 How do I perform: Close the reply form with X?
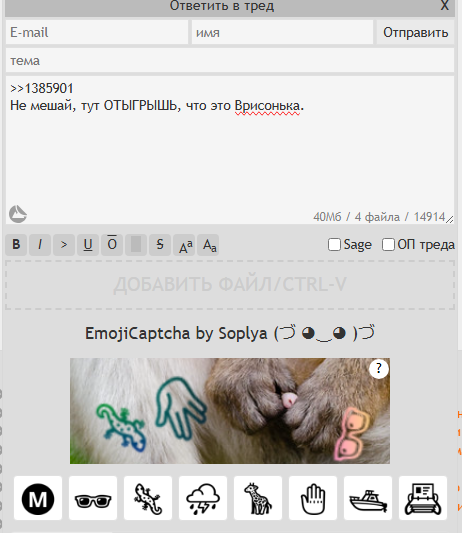click(445, 5)
